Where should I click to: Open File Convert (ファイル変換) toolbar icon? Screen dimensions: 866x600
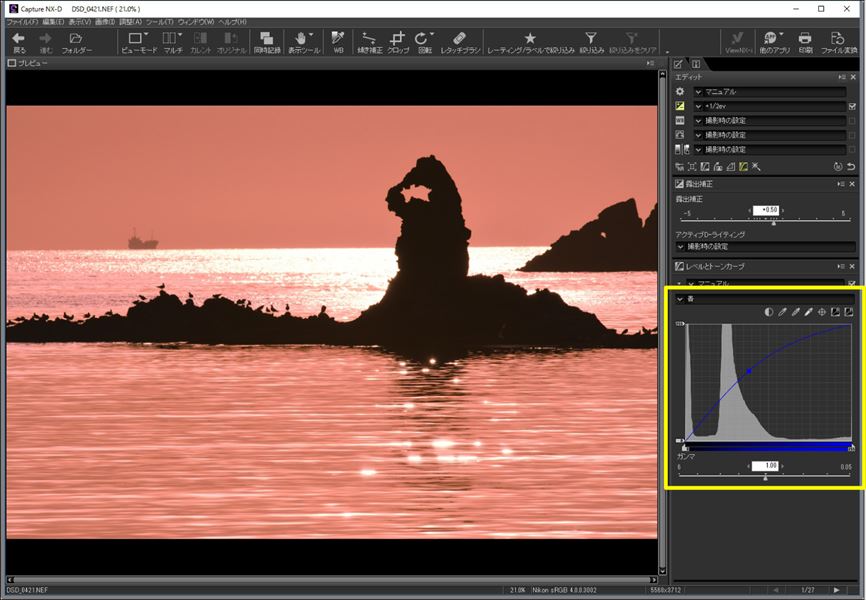(838, 38)
